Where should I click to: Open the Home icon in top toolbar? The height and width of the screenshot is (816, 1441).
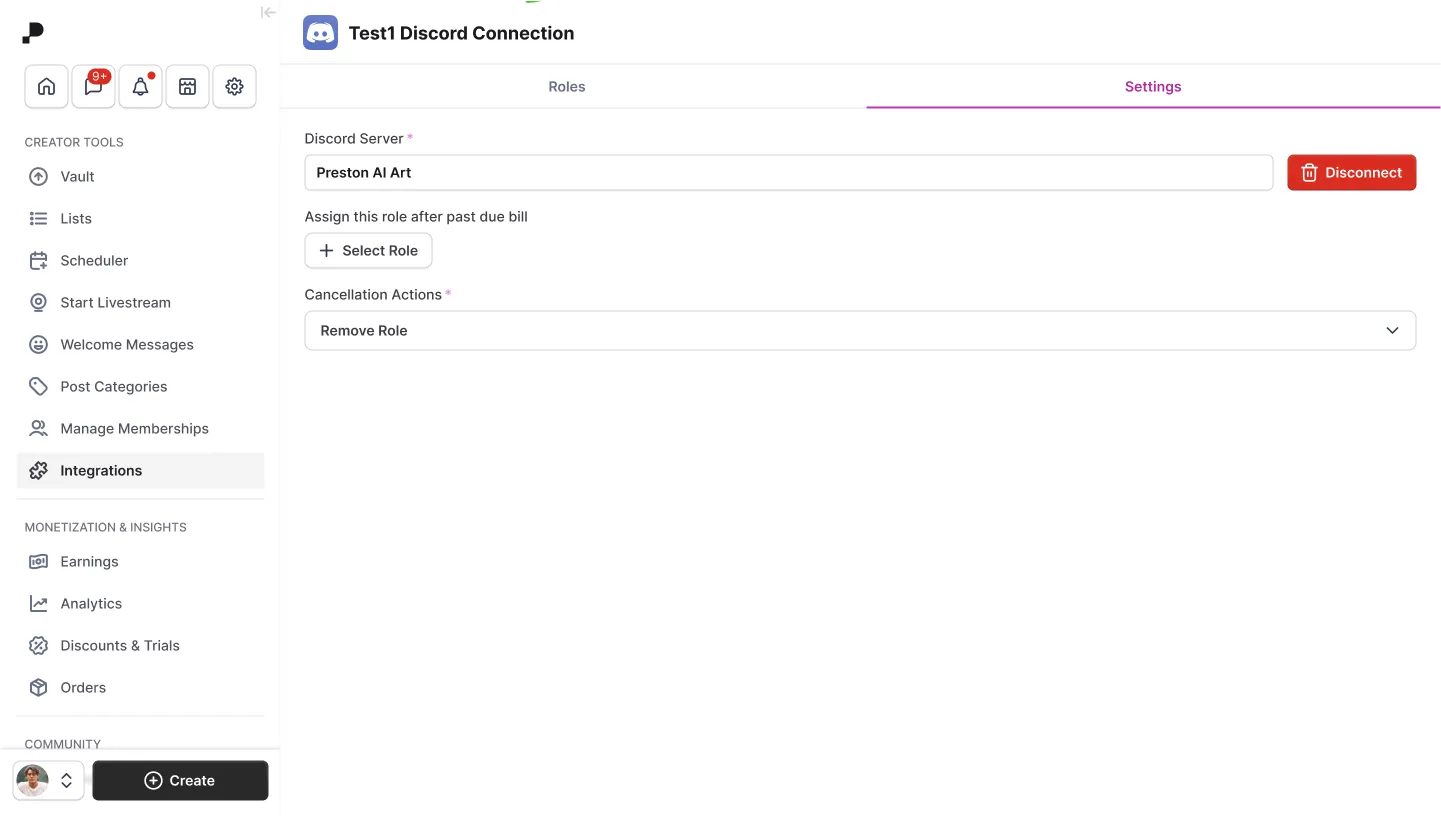(x=46, y=86)
